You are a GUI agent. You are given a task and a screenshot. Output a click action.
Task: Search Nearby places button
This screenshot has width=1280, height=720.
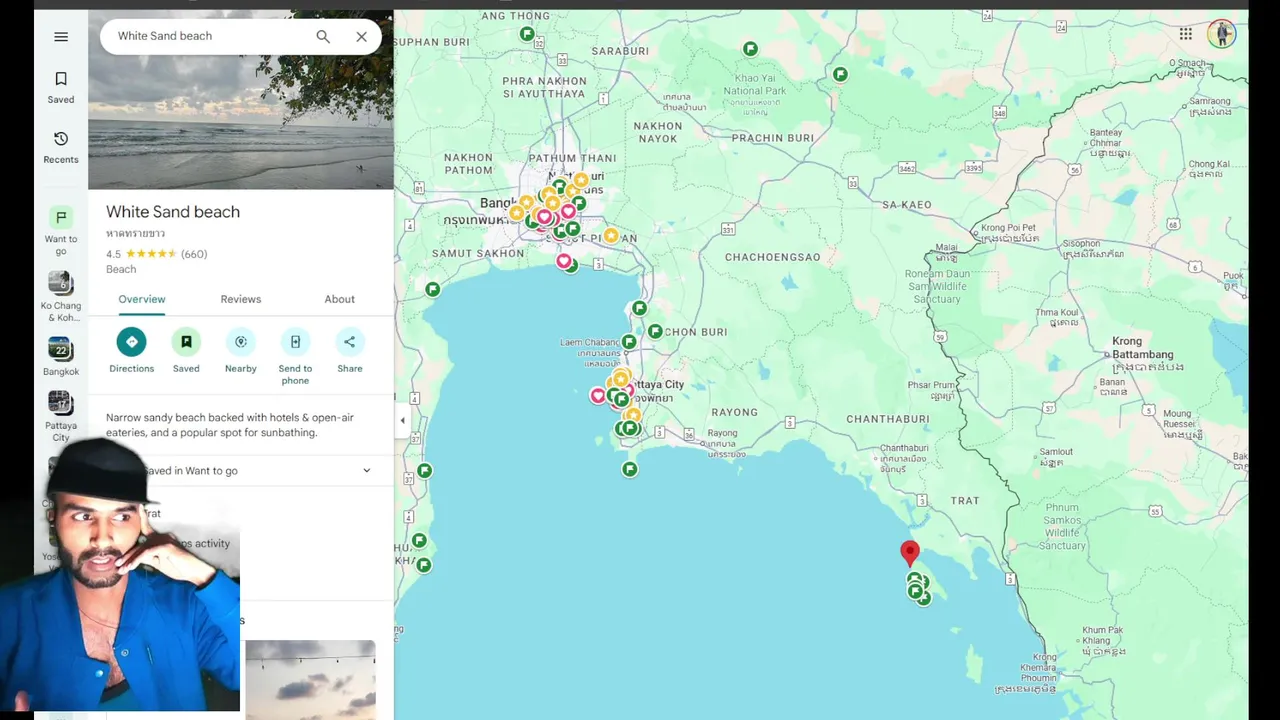[x=241, y=342]
